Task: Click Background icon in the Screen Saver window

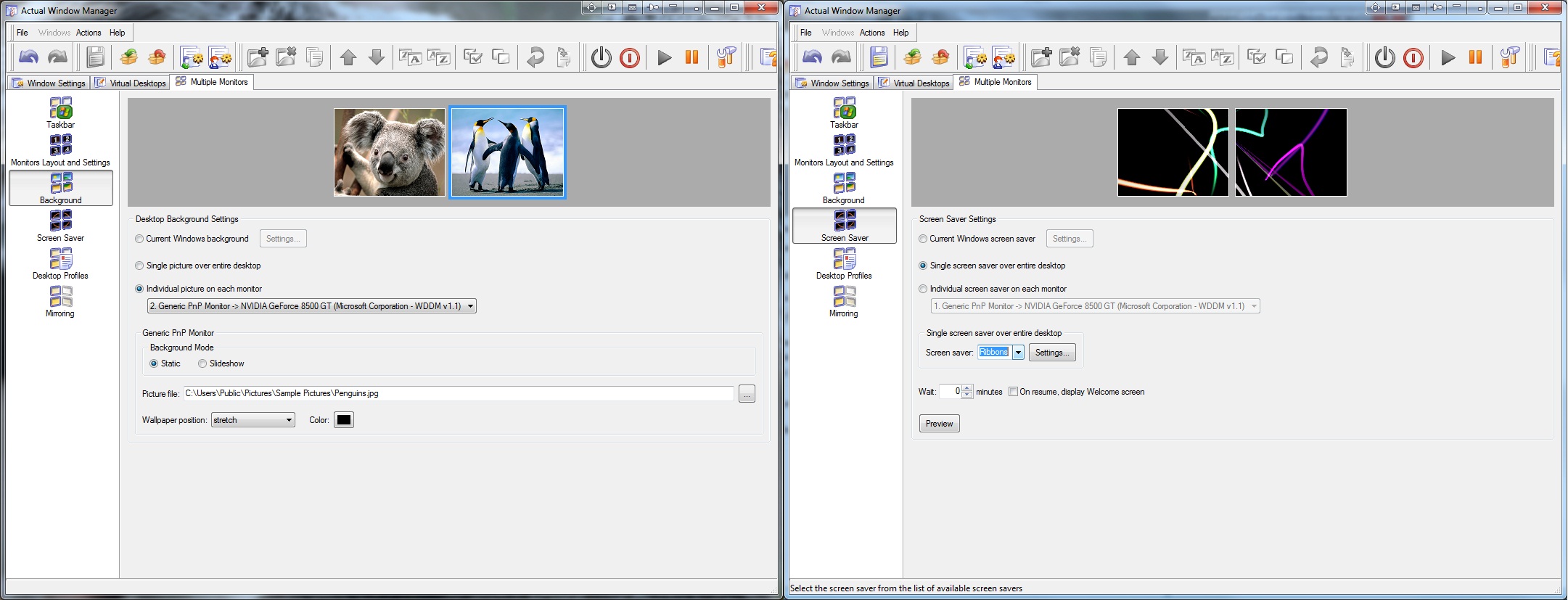Action: pos(844,188)
